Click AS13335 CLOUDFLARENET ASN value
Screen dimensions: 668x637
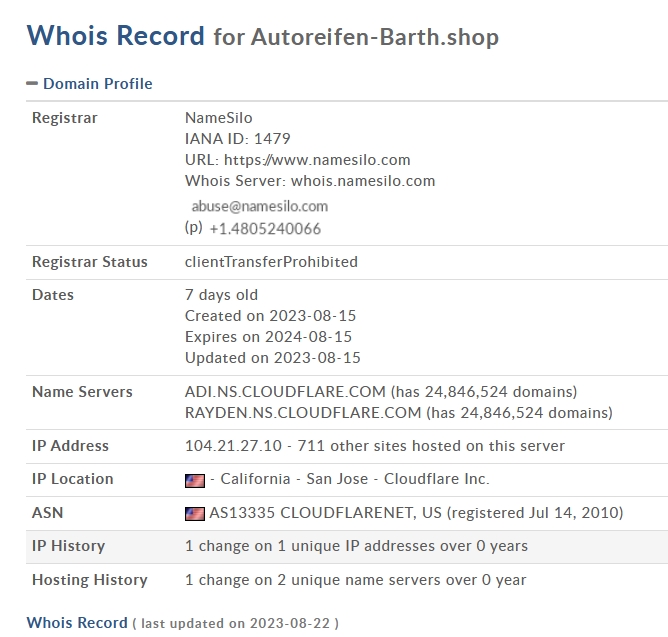tap(325, 513)
